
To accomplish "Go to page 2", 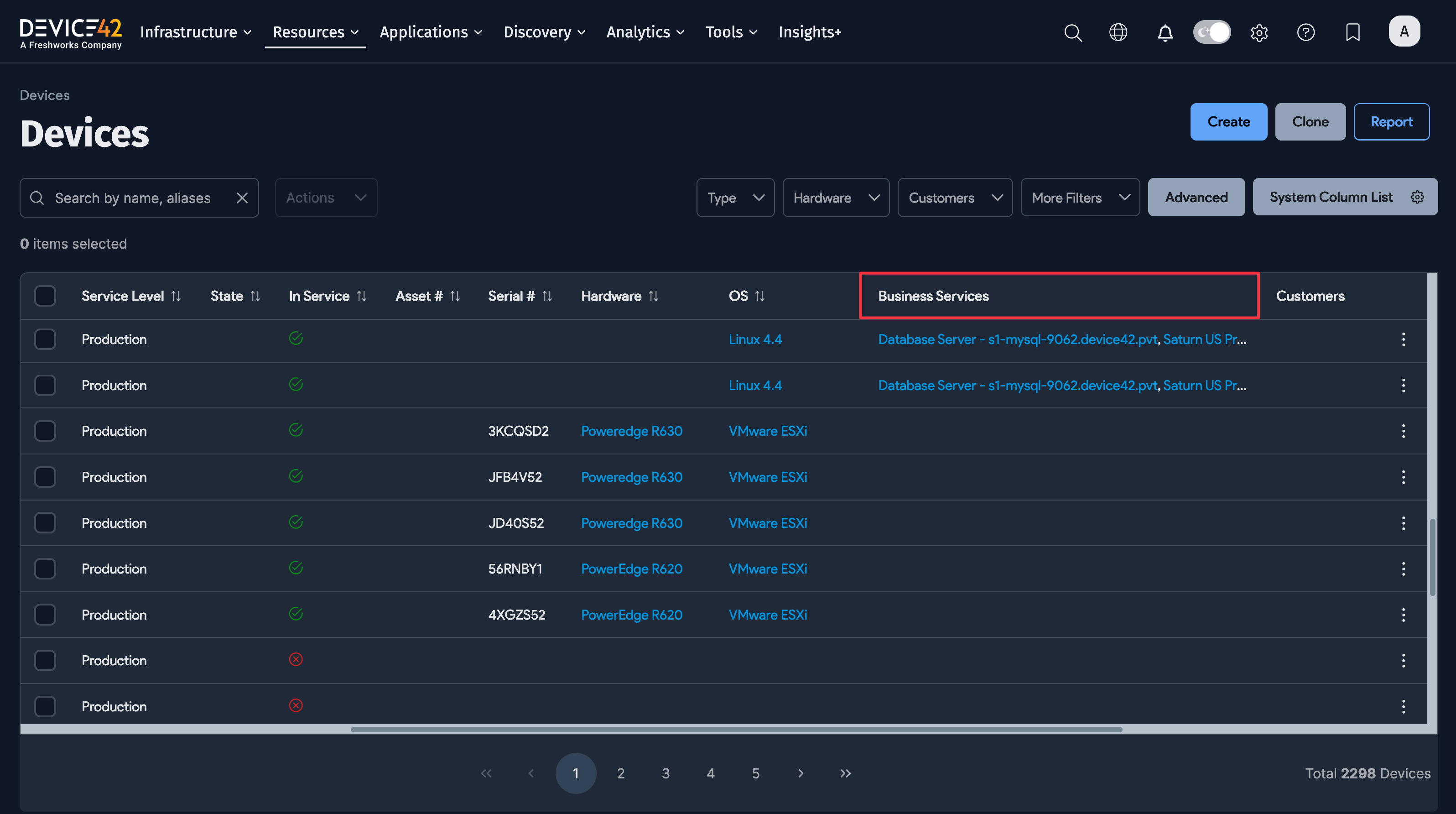I will (621, 773).
